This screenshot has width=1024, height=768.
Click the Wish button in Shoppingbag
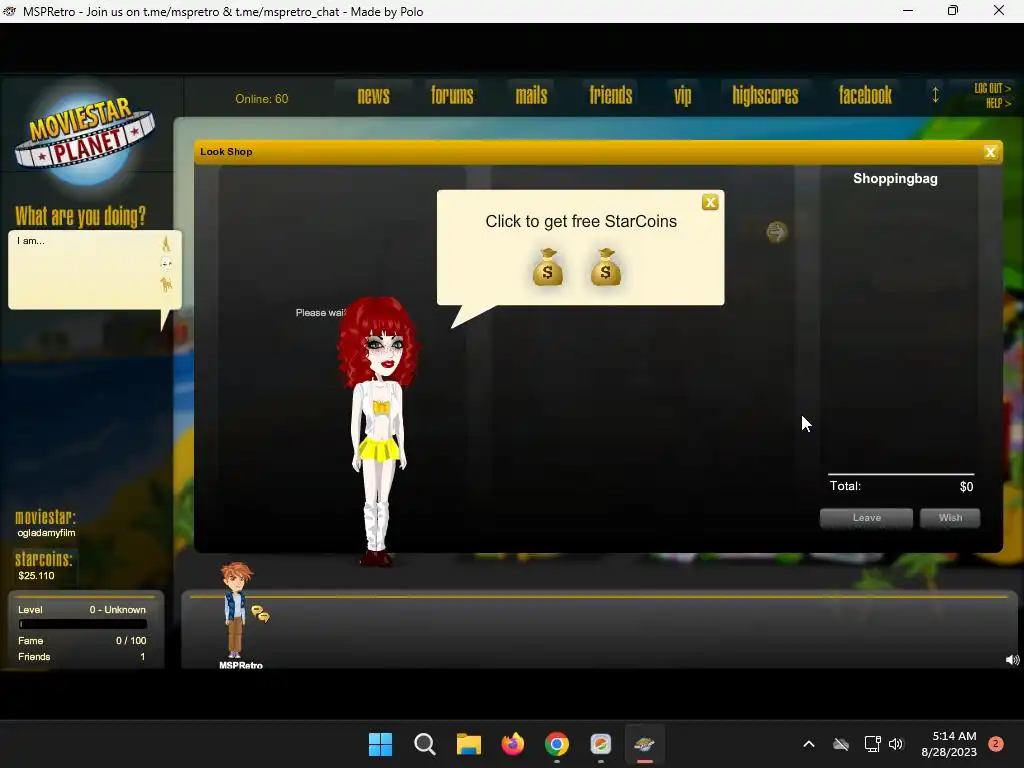tap(950, 518)
